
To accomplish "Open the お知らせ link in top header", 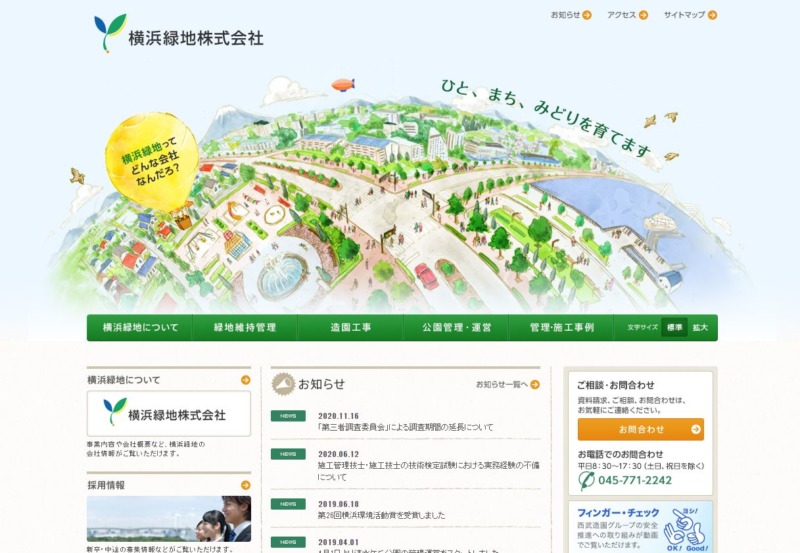I will 571,15.
